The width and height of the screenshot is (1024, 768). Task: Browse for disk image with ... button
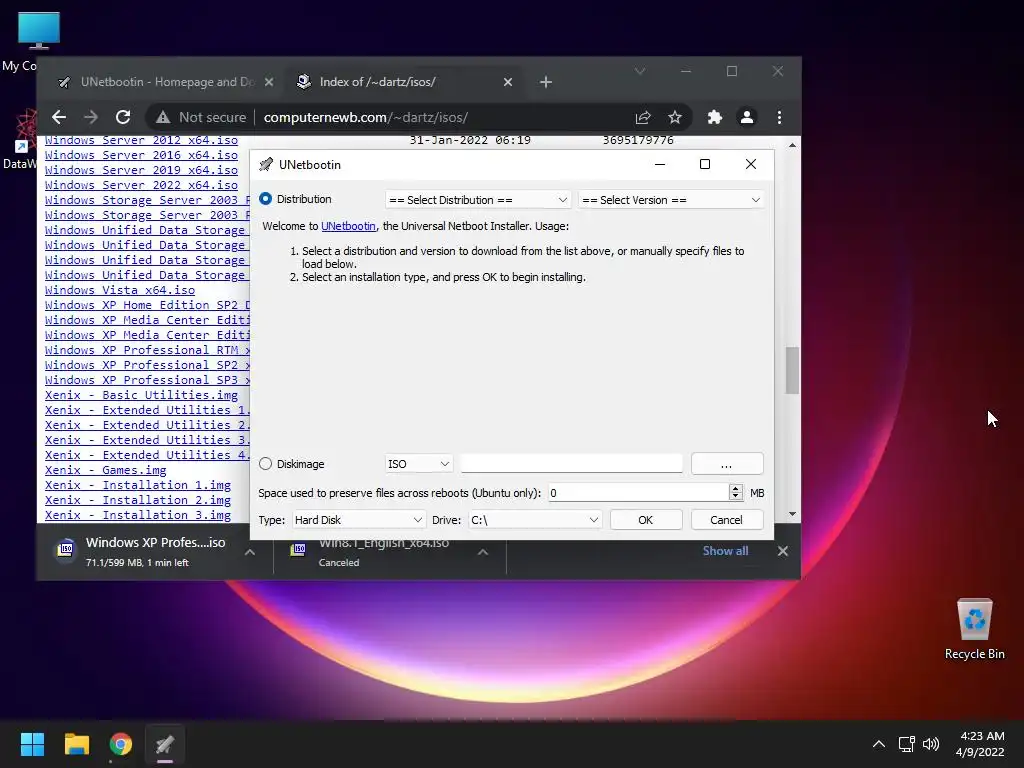(727, 464)
